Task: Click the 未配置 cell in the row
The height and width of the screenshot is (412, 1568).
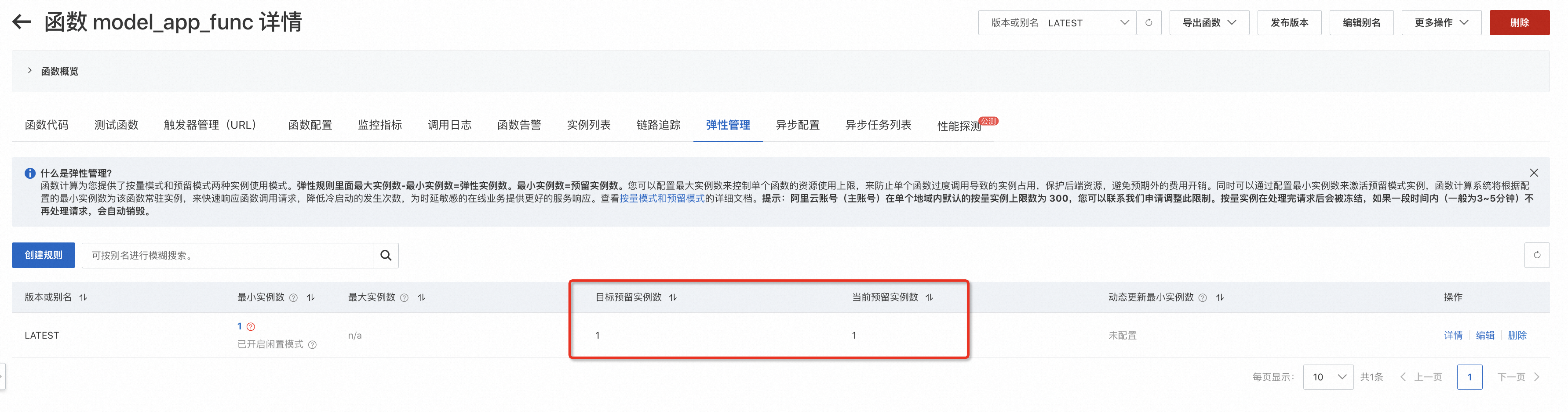Action: tap(1123, 336)
